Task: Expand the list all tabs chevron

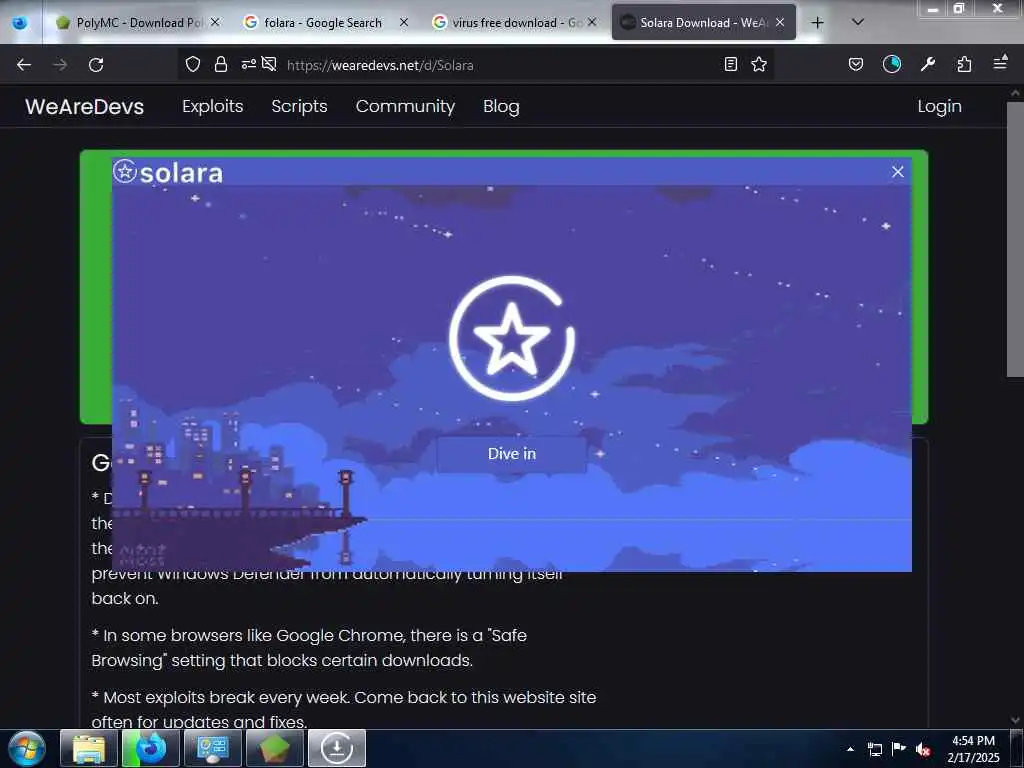Action: pyautogui.click(x=858, y=22)
